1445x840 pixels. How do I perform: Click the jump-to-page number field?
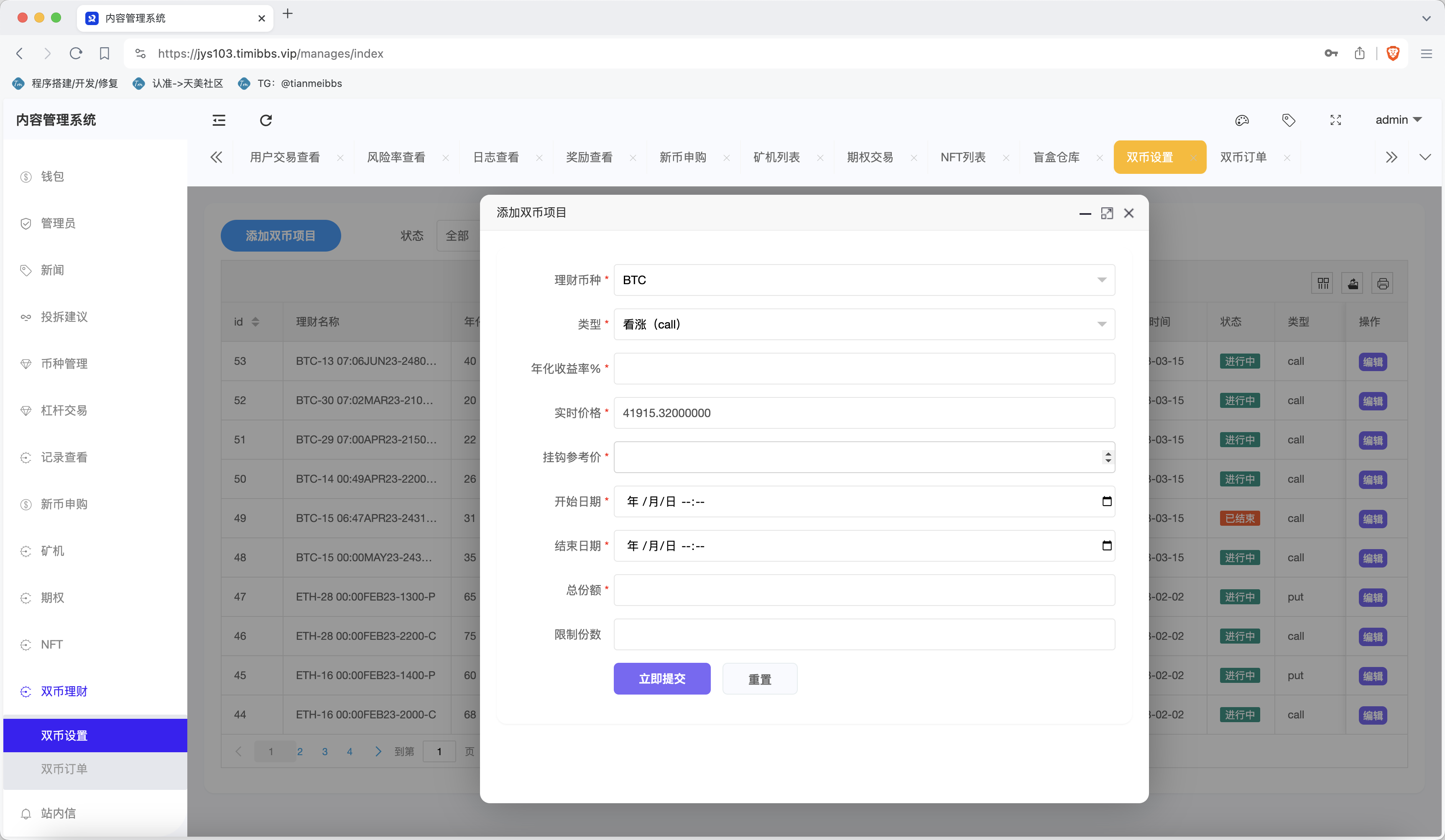coord(439,752)
